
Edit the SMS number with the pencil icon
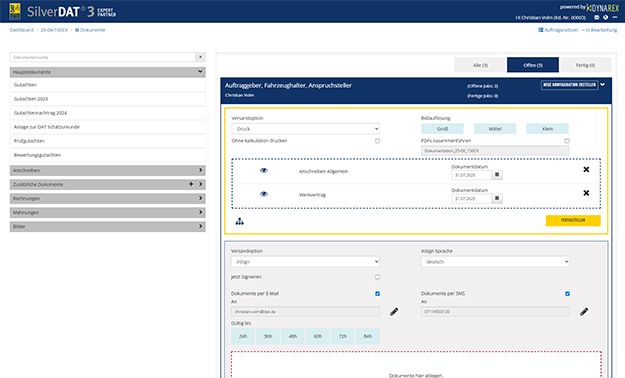click(x=584, y=311)
